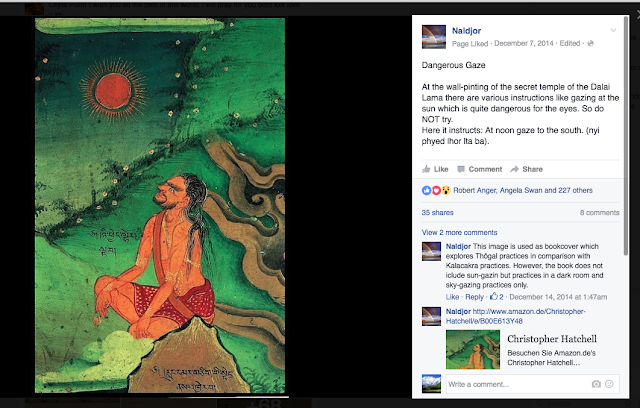Toggle Page Liked status
The height and width of the screenshot is (408, 640).
(x=470, y=43)
